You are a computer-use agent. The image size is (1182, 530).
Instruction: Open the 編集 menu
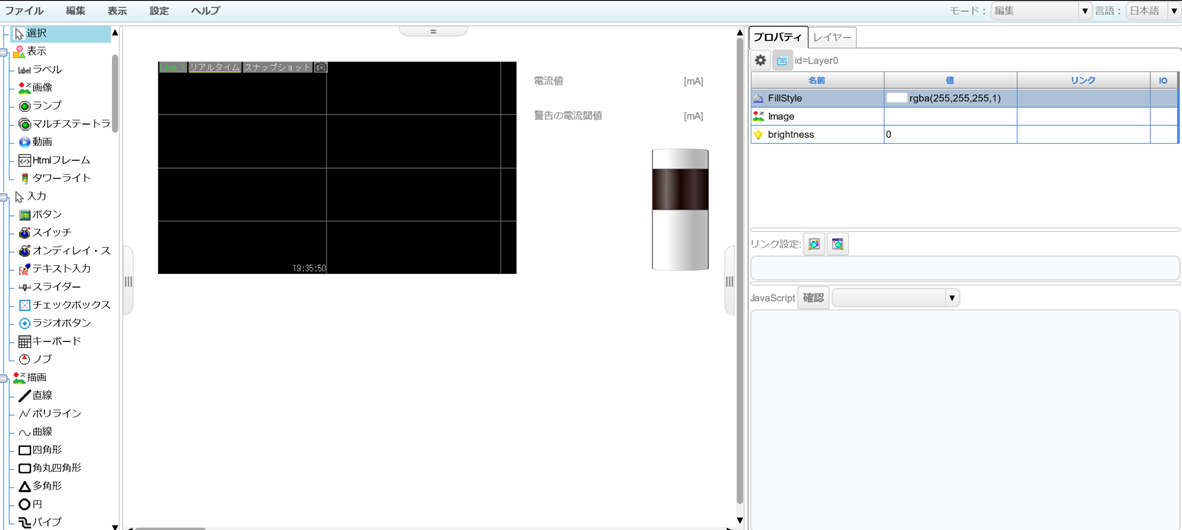pos(75,11)
